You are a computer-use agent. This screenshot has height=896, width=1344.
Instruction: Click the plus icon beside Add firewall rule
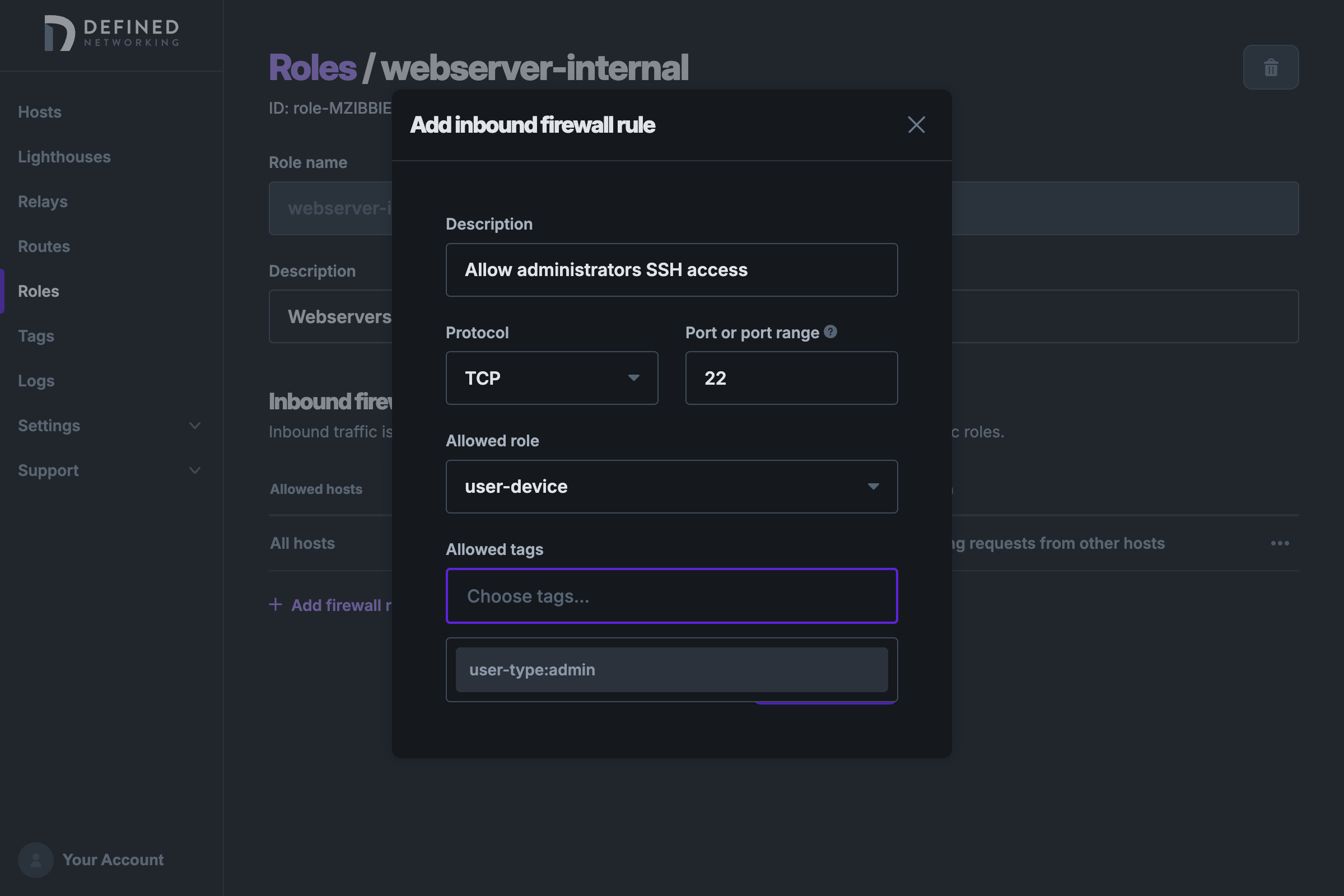(x=276, y=605)
